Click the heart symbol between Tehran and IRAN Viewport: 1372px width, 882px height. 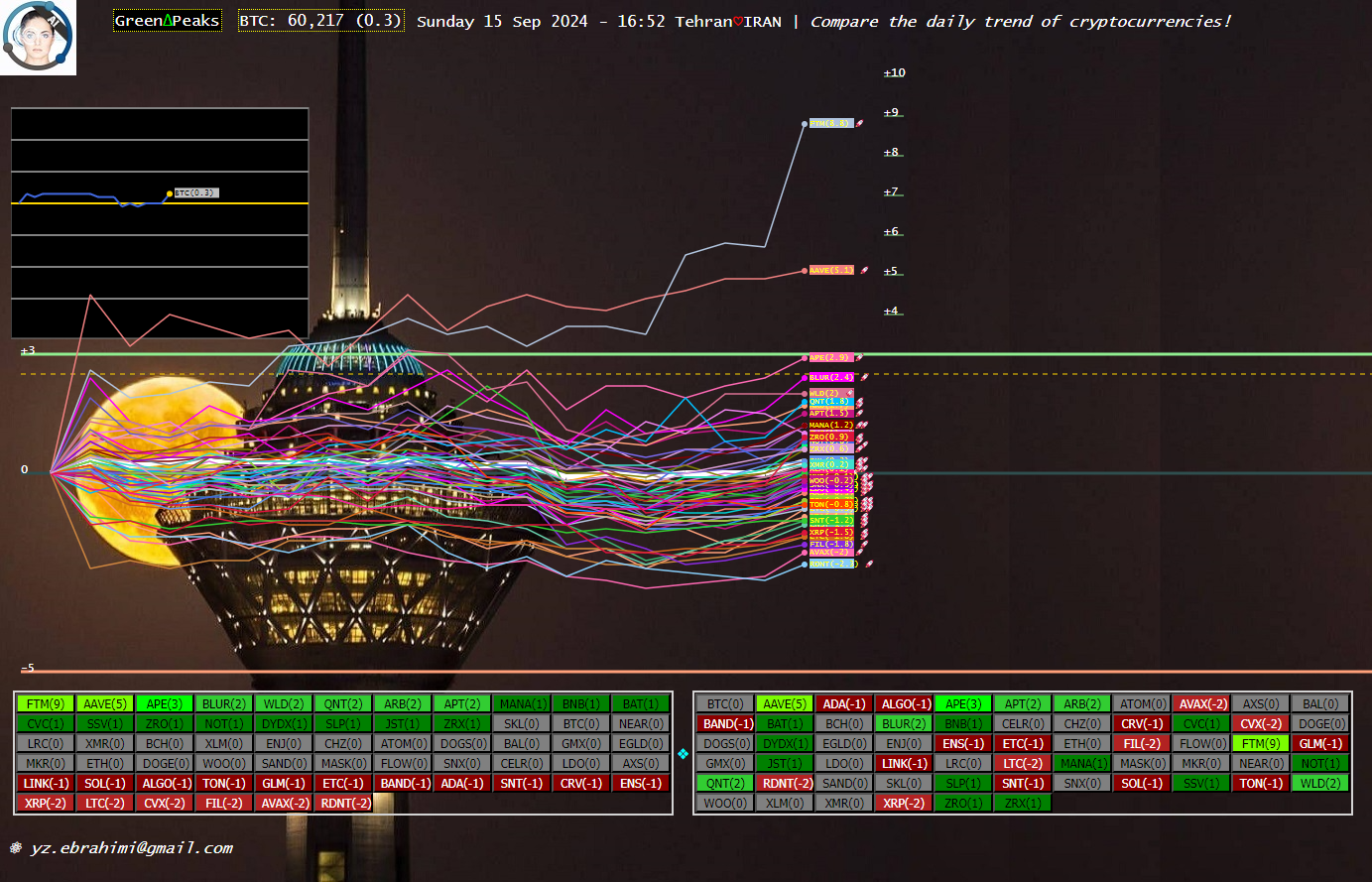coord(737,22)
